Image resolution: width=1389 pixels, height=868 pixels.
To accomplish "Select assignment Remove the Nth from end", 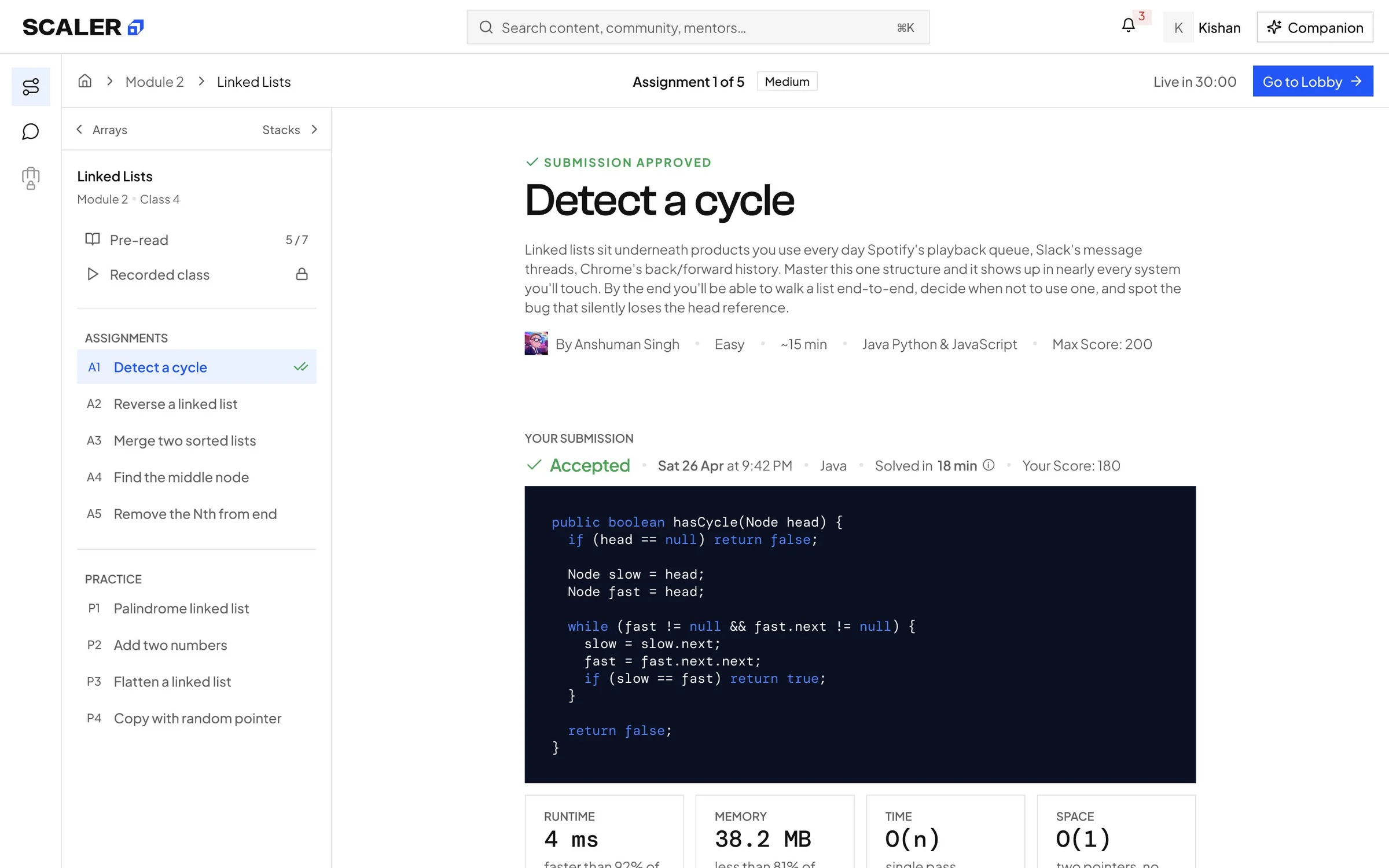I will coord(197,513).
